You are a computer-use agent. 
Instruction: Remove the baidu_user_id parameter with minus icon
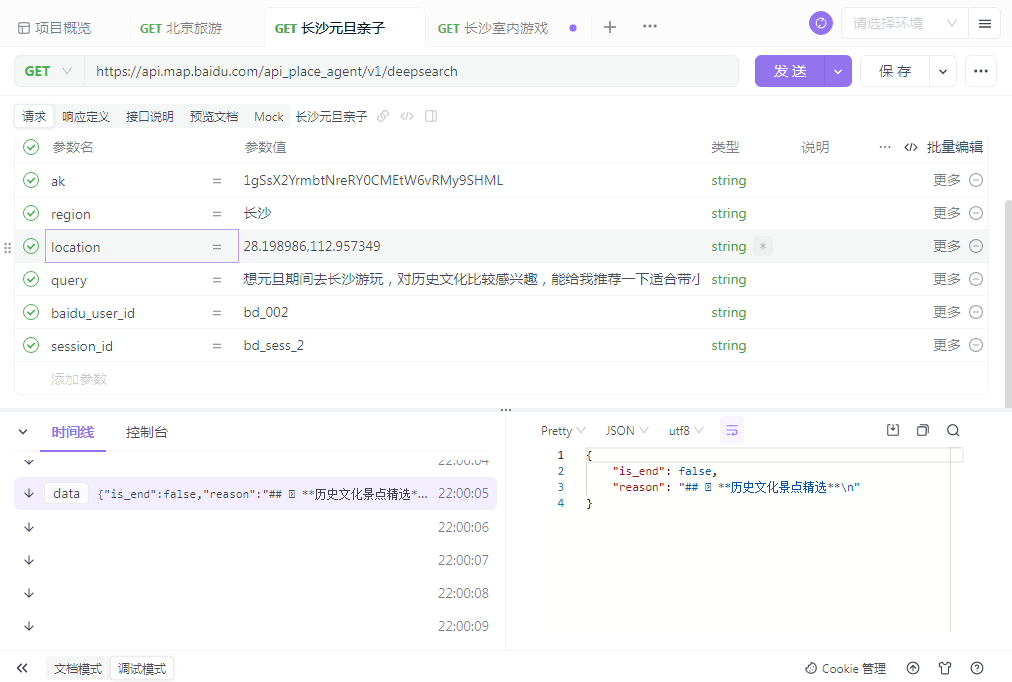pyautogui.click(x=976, y=312)
